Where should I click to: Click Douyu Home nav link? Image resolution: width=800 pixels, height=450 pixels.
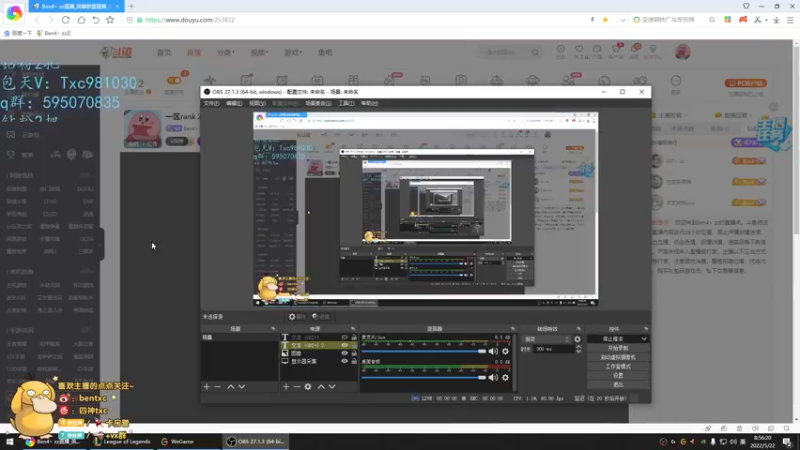click(x=164, y=53)
